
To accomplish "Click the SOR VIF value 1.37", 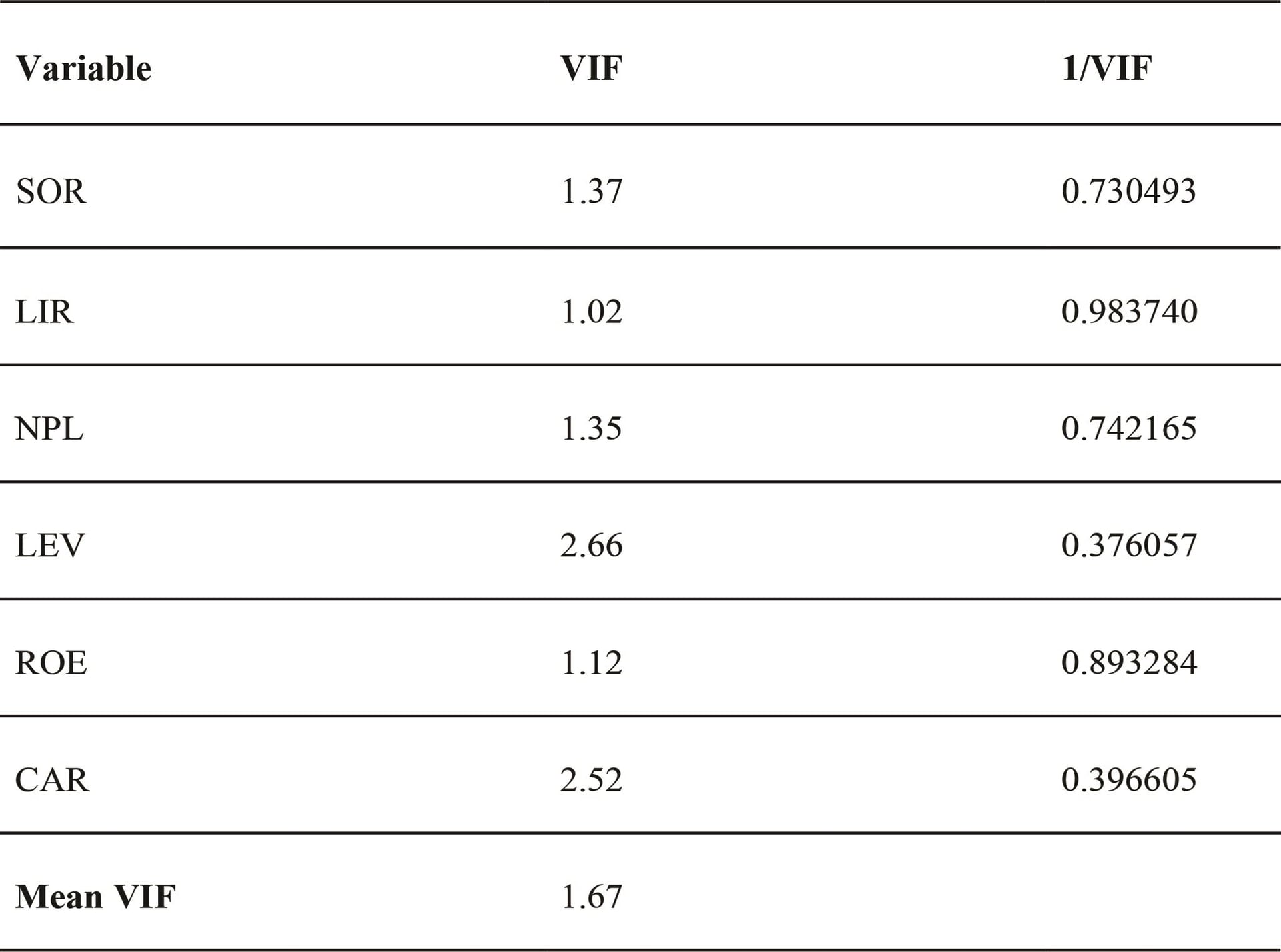I will point(591,191).
